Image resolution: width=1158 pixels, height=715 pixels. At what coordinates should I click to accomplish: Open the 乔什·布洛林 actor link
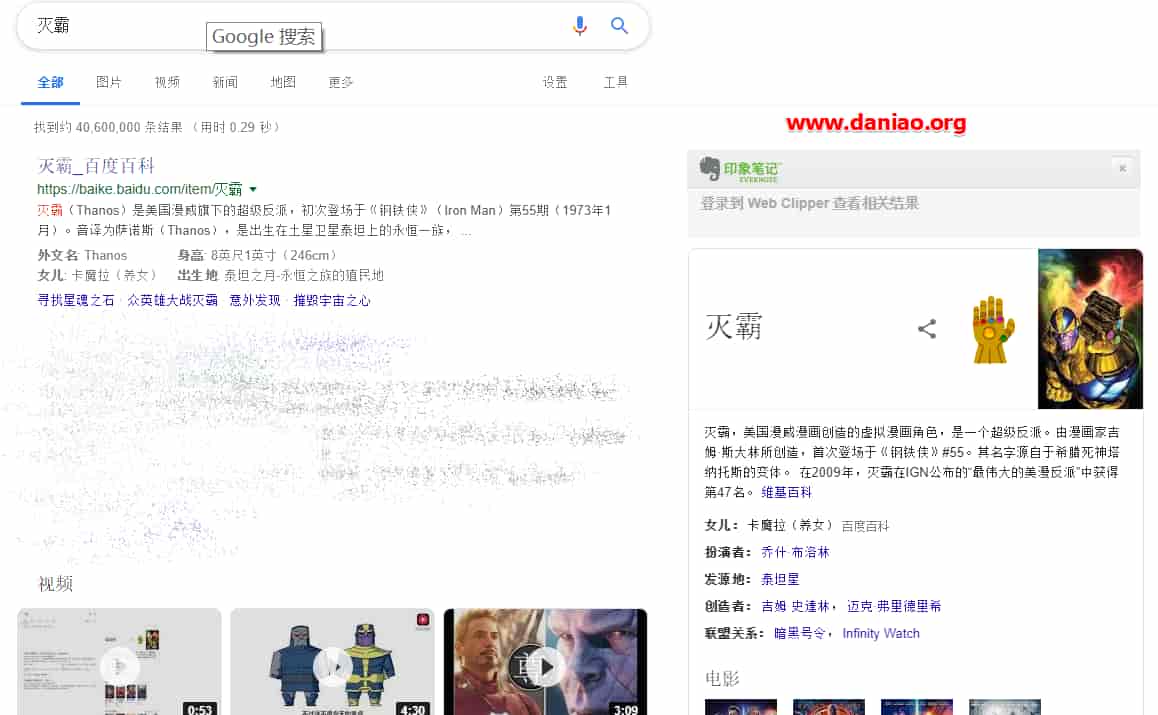coord(795,552)
